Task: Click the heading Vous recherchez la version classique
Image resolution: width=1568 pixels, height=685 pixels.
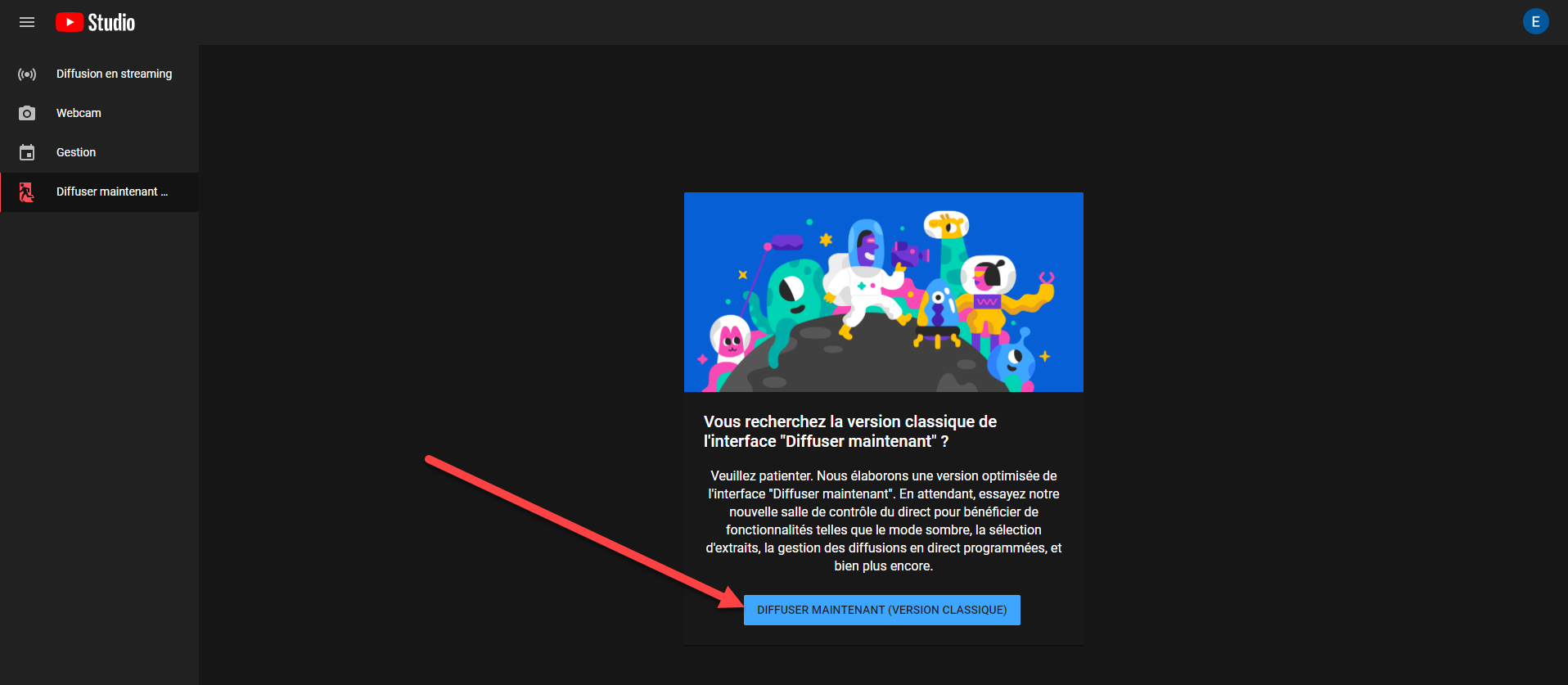Action: point(850,431)
